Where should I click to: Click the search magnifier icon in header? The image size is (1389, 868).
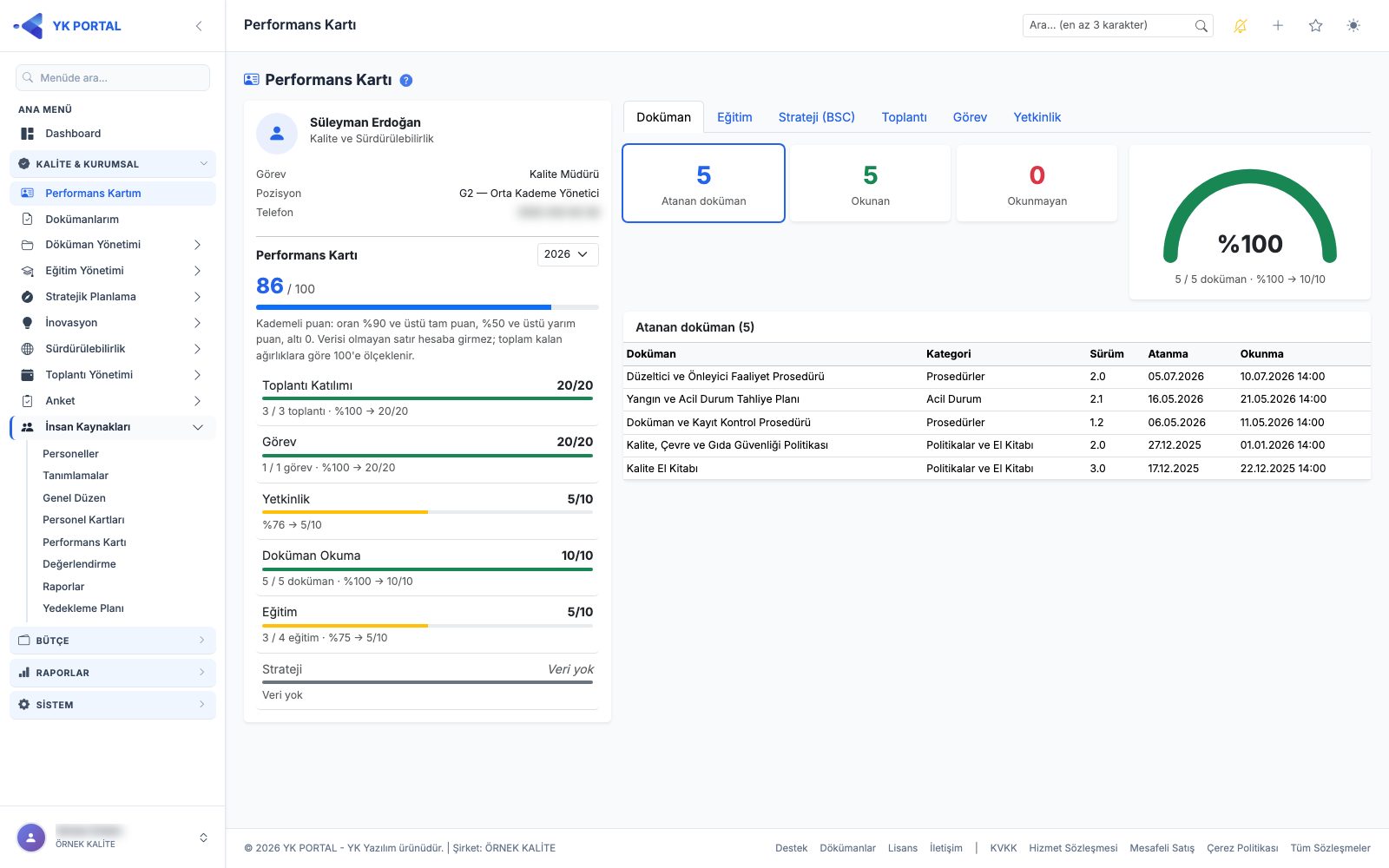[x=1201, y=26]
